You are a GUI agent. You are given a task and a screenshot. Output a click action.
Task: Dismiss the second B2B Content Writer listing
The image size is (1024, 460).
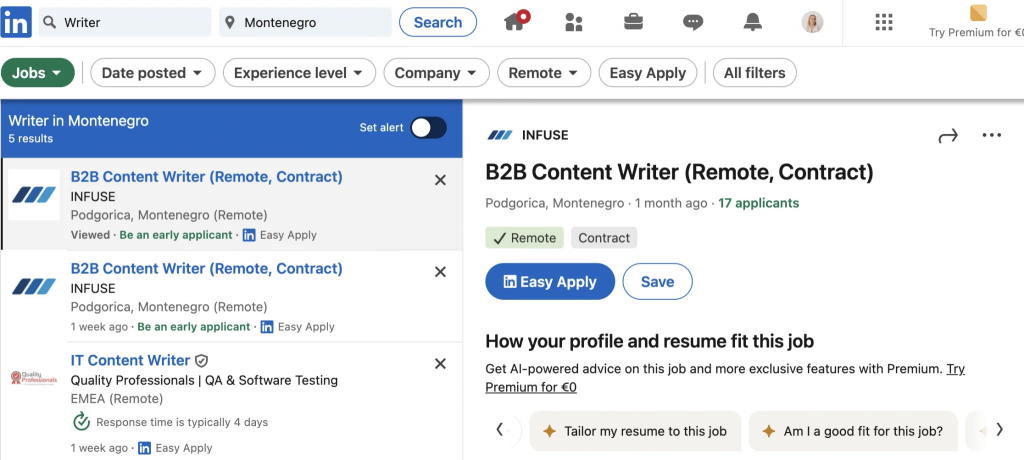tap(440, 272)
